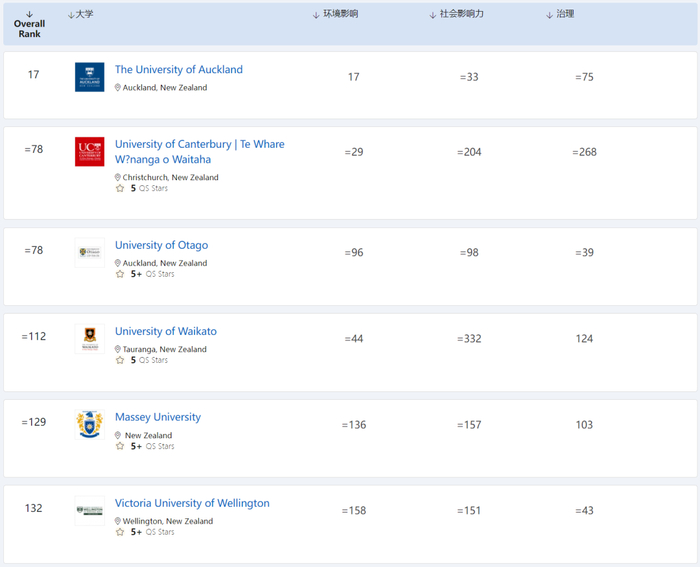This screenshot has width=700, height=567.
Task: Sort table by Overall Rank column
Action: point(29,24)
